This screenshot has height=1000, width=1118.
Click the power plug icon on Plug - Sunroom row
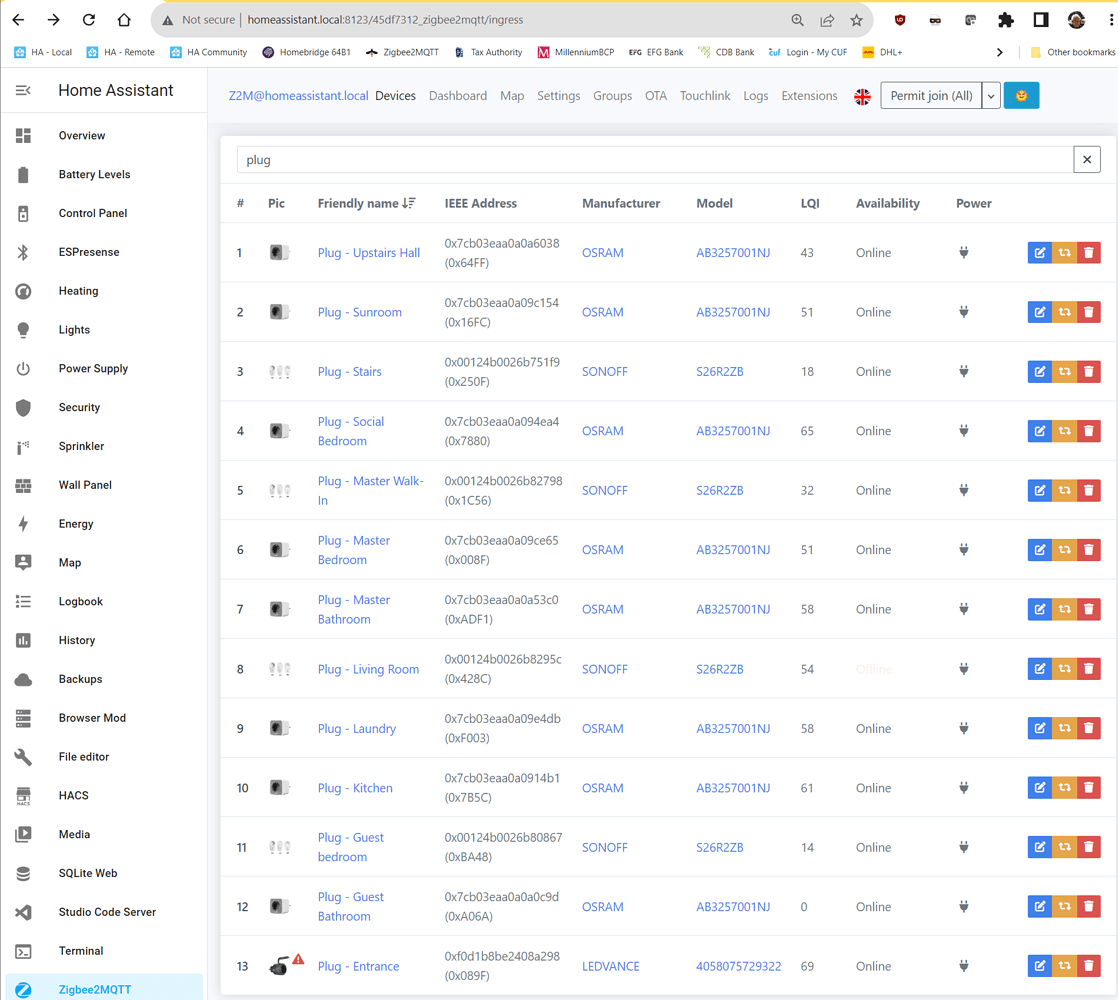963,311
